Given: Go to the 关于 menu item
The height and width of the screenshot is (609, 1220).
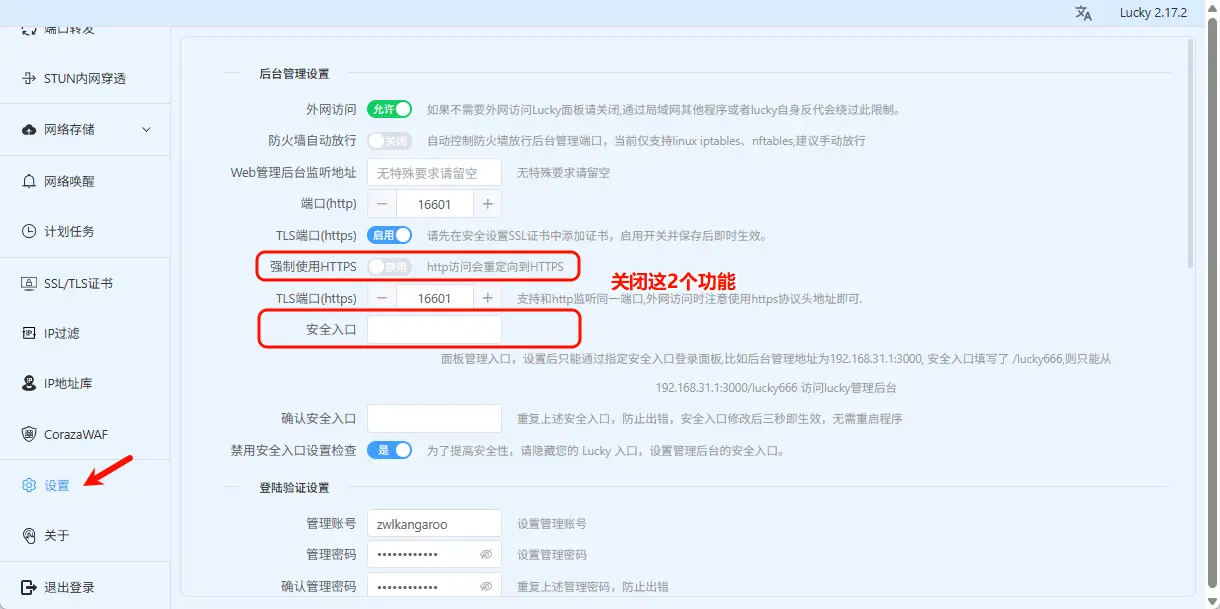Looking at the screenshot, I should pos(57,536).
